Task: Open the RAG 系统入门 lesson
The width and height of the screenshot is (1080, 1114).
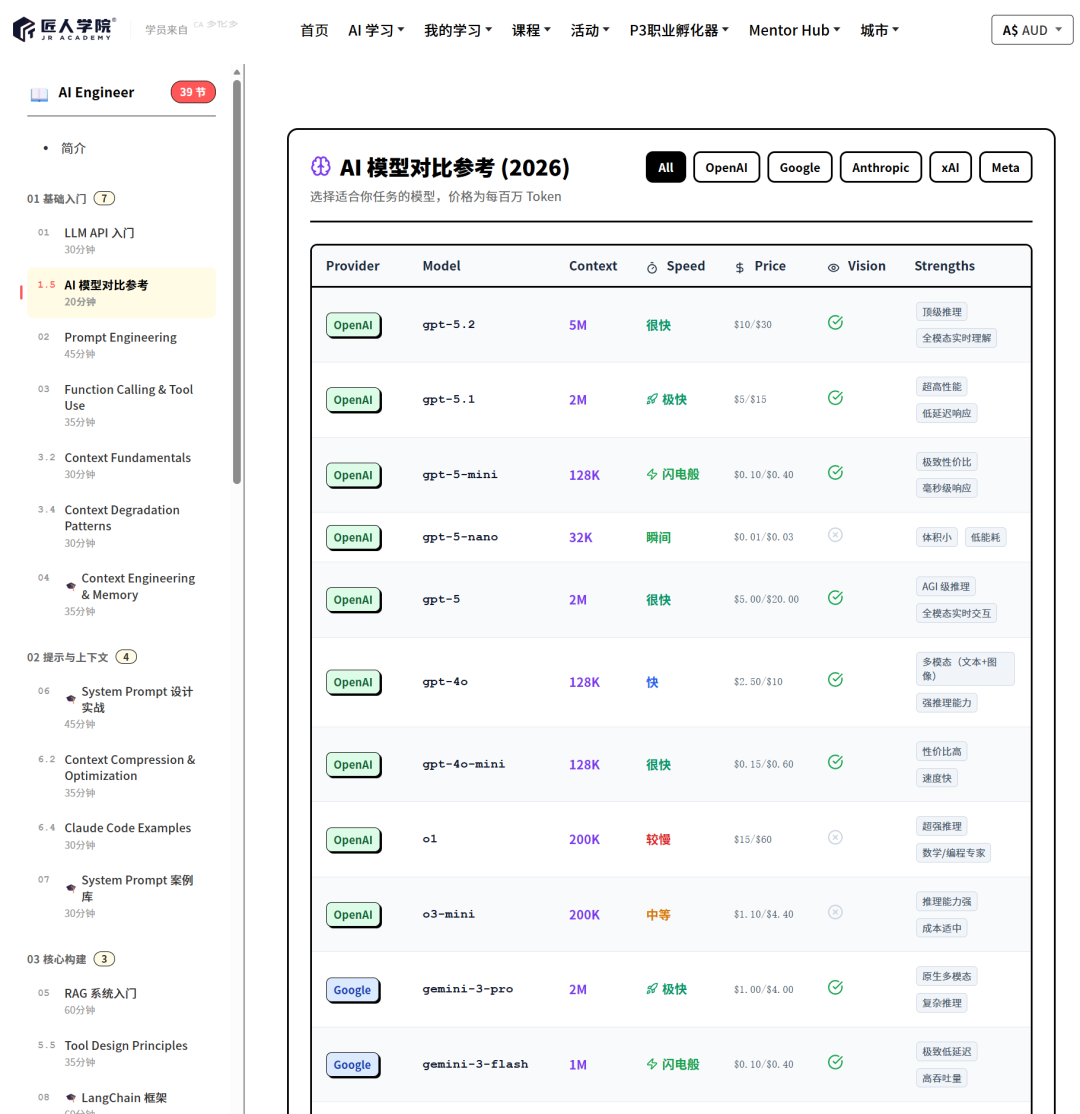Action: (100, 993)
